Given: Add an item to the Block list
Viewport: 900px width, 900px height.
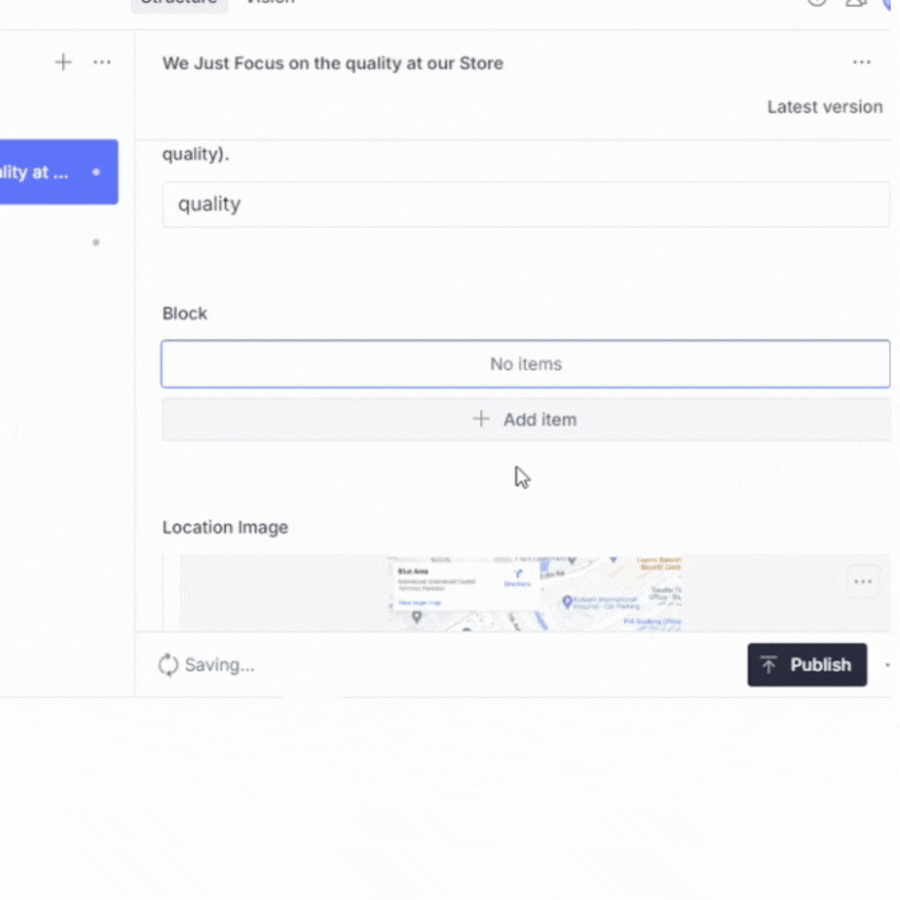Looking at the screenshot, I should click(526, 420).
